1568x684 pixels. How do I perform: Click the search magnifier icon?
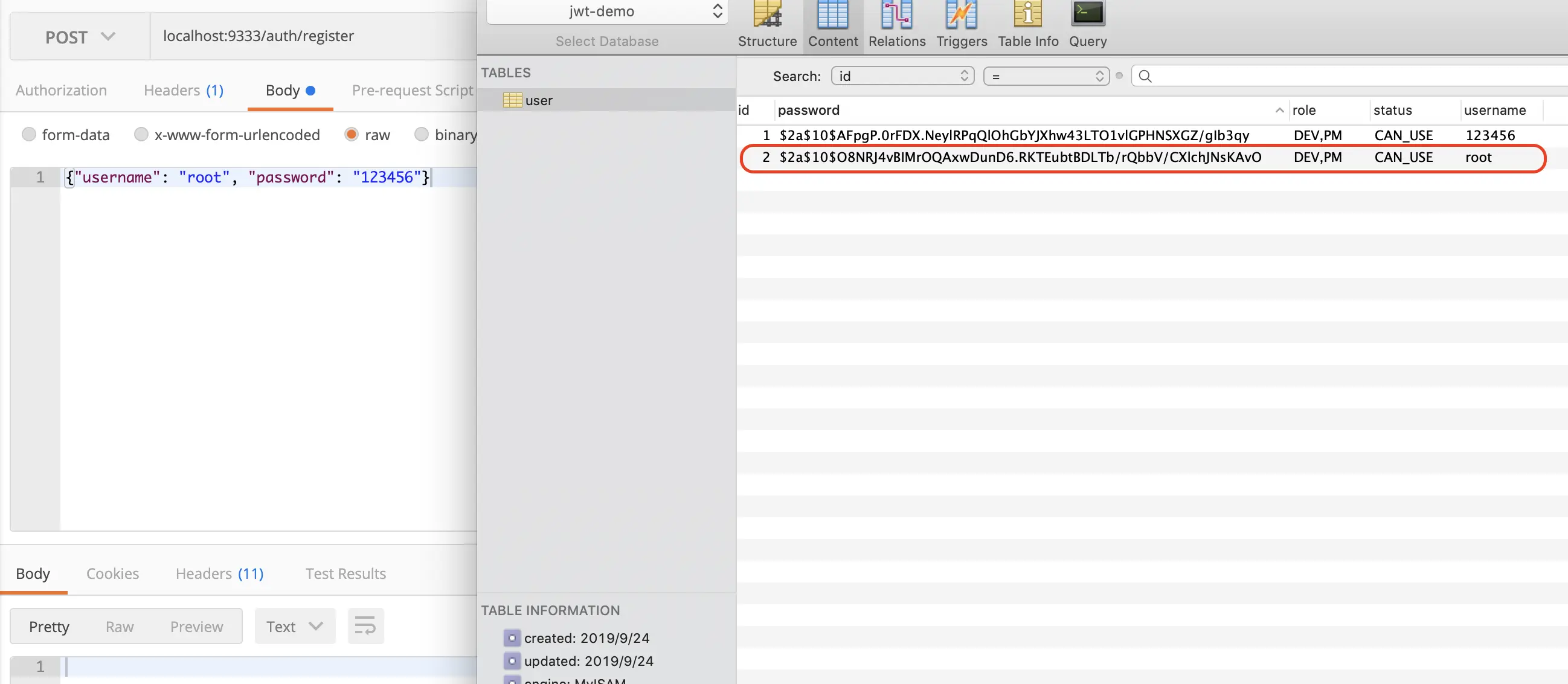(x=1145, y=76)
